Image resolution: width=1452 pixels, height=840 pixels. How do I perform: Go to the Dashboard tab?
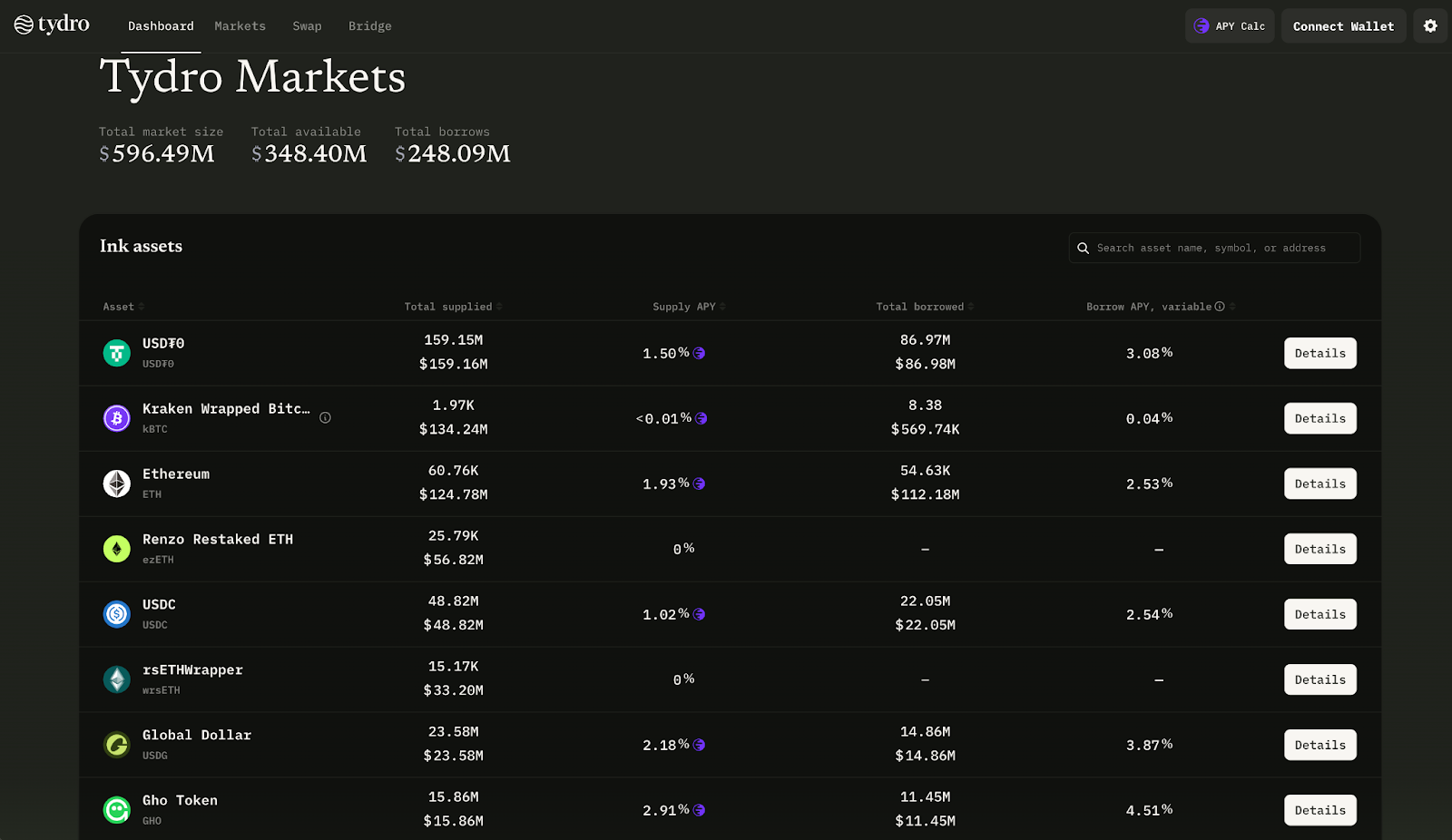(x=161, y=26)
